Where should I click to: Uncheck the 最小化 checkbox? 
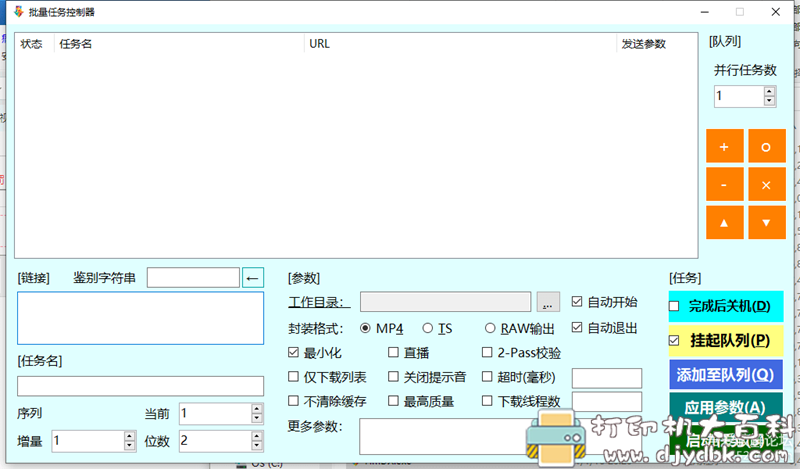293,352
